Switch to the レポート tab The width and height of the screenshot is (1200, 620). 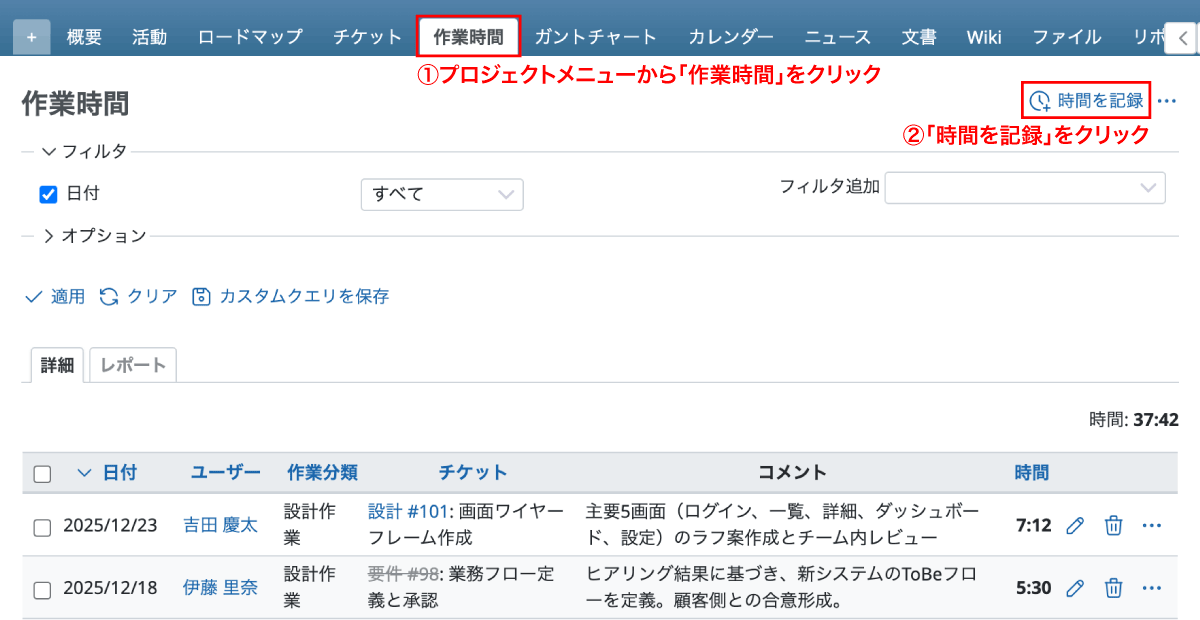tap(133, 365)
